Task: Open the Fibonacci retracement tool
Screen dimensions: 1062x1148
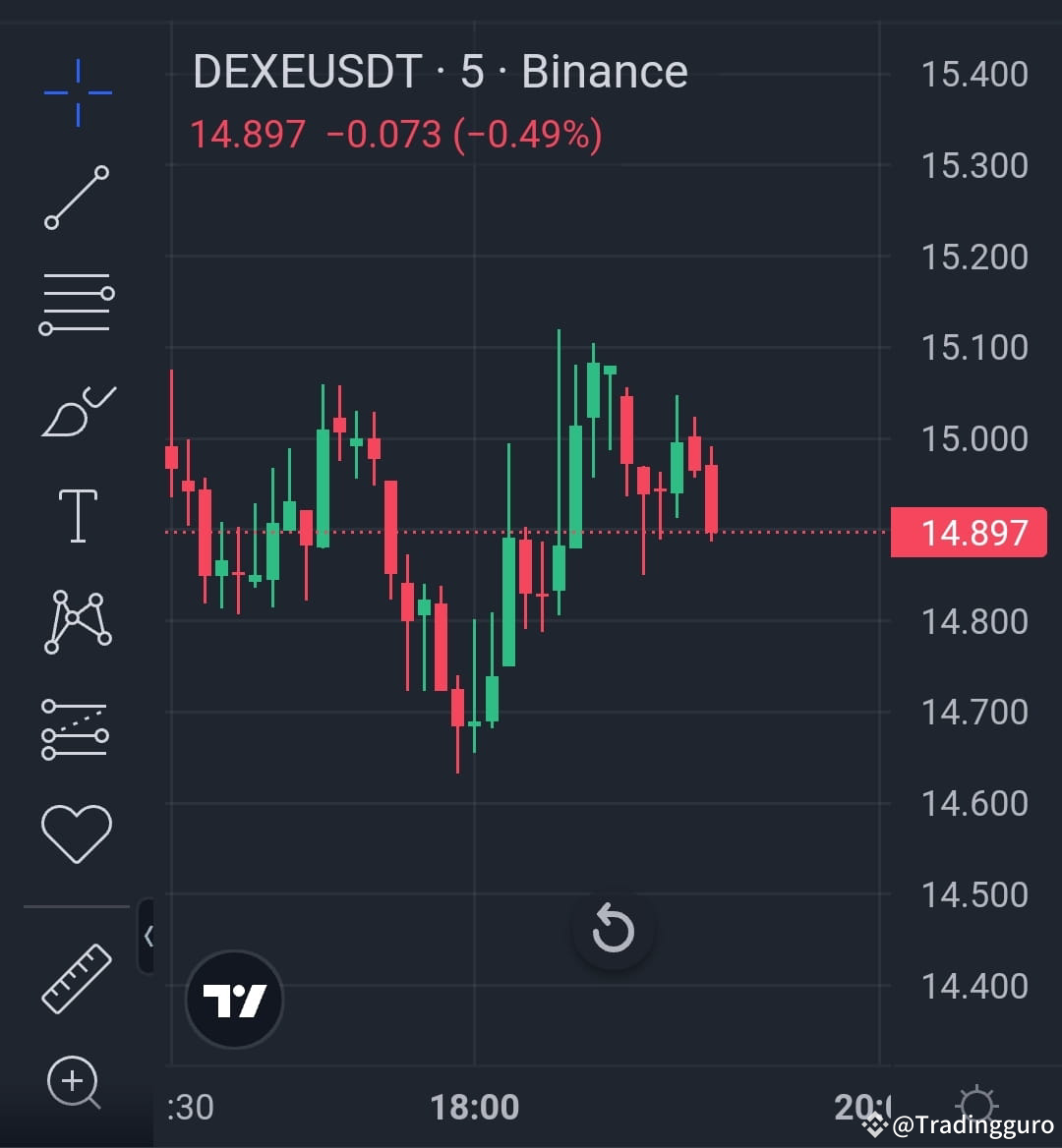Action: click(x=77, y=303)
